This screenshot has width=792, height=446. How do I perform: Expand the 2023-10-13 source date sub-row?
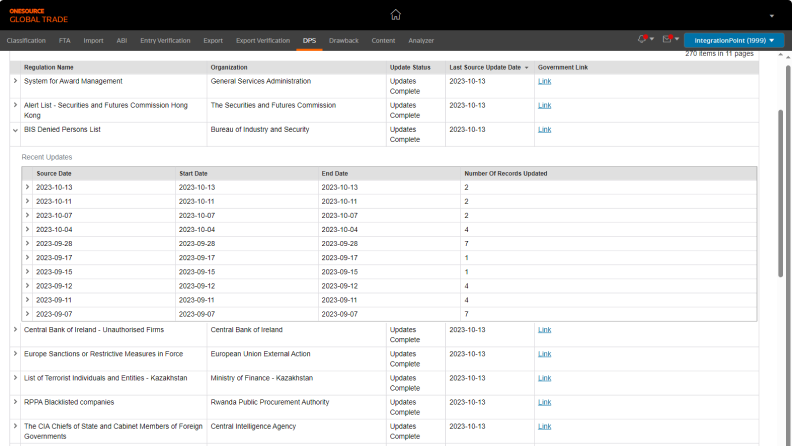click(27, 187)
